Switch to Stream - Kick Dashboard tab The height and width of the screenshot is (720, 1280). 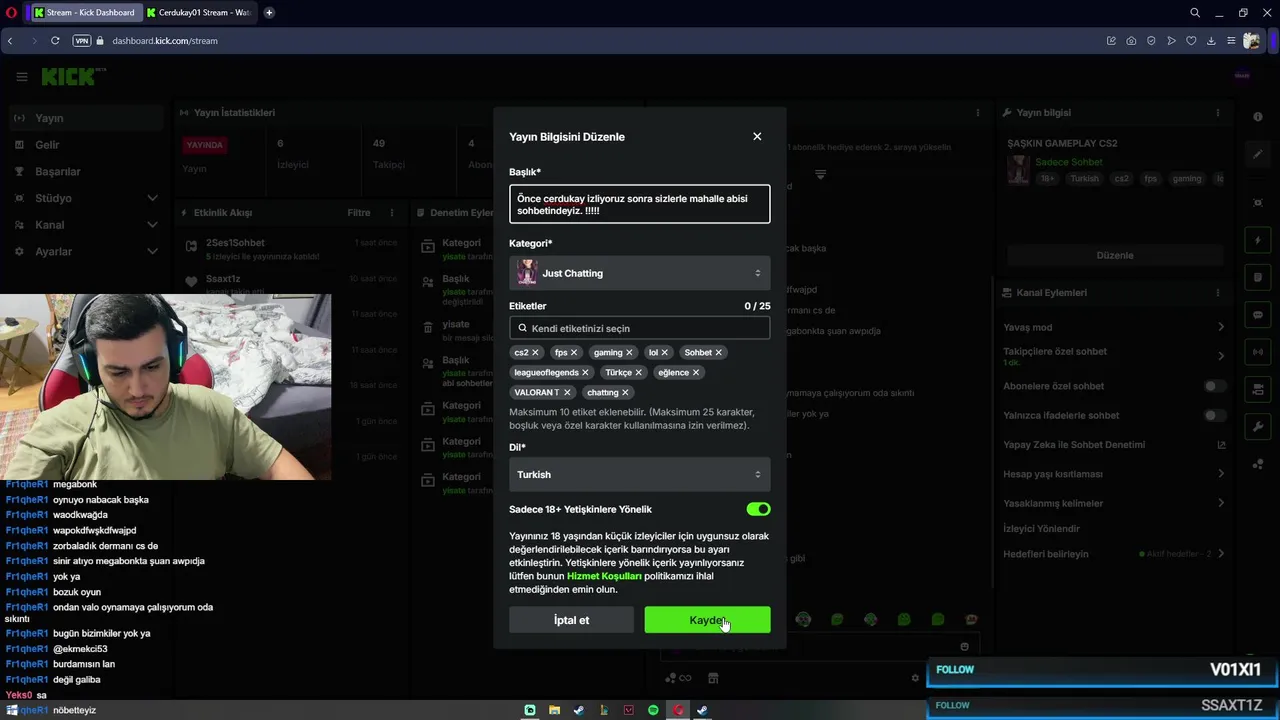pyautogui.click(x=85, y=13)
